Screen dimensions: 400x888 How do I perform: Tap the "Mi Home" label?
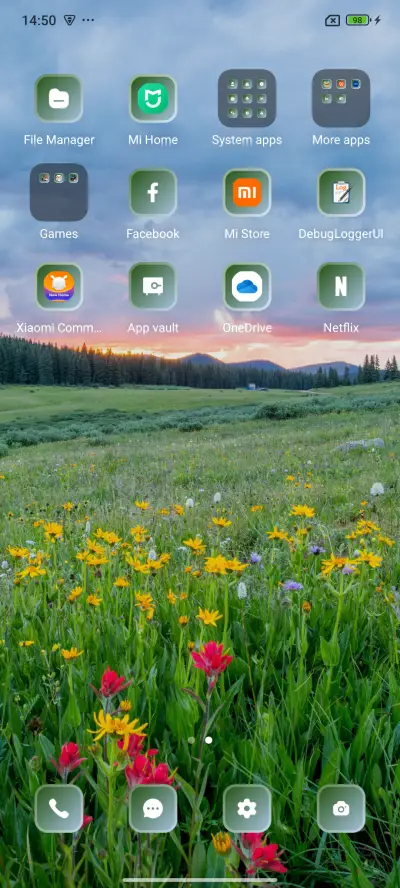[153, 140]
